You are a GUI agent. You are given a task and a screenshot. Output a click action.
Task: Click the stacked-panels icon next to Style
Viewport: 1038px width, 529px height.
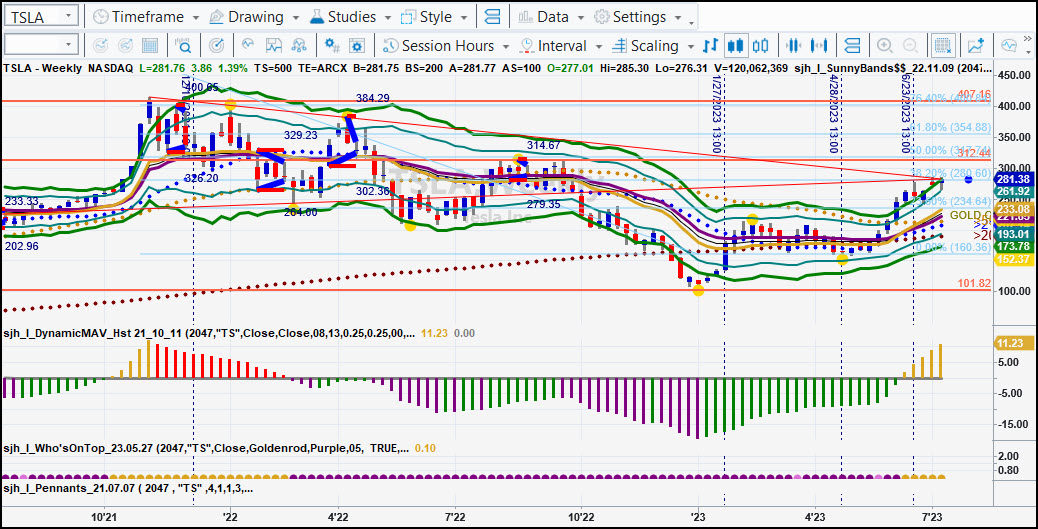(492, 17)
